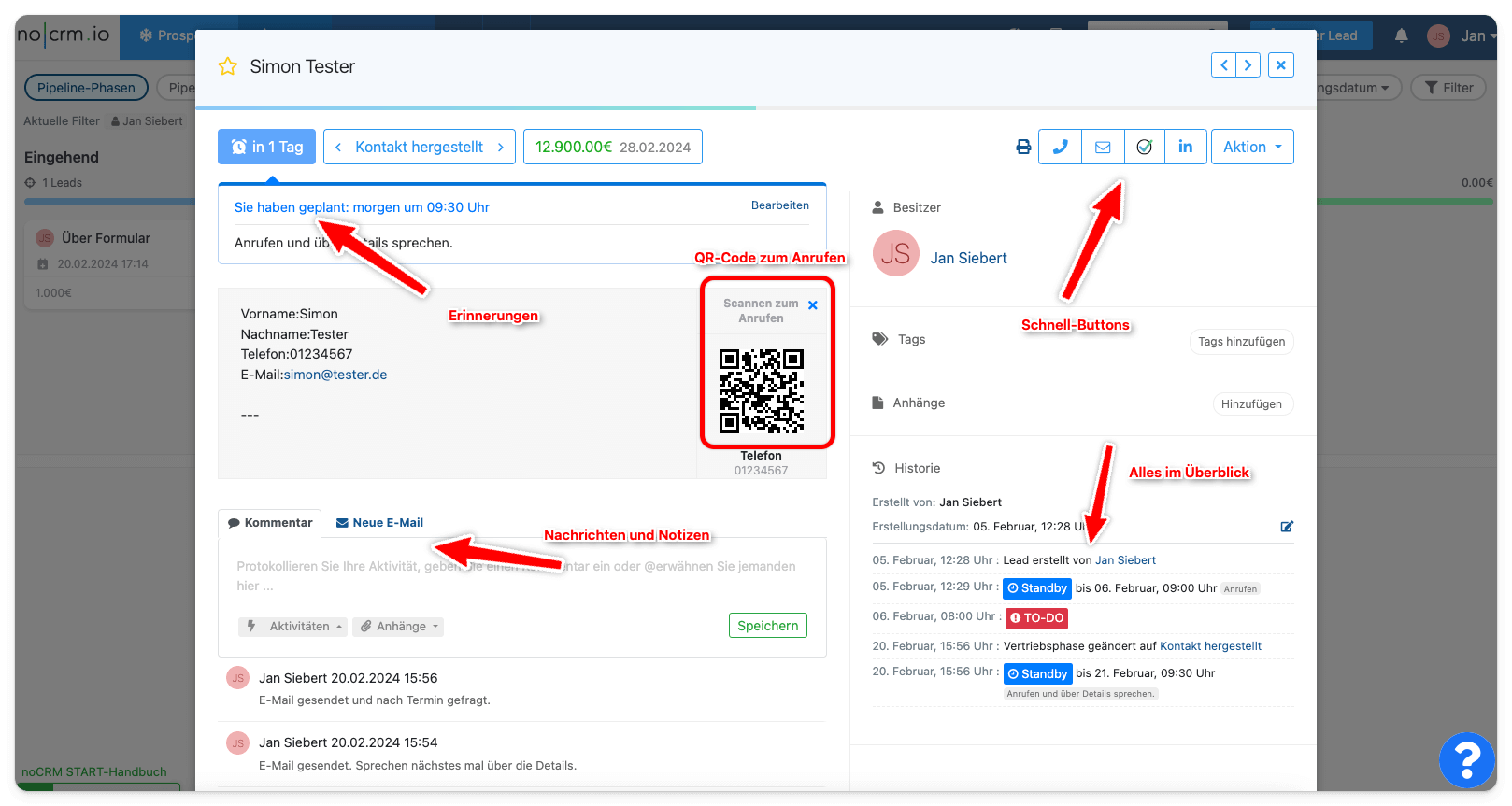The image size is (1512, 806).
Task: Expand the Aktivitäten dropdown
Action: pyautogui.click(x=292, y=627)
